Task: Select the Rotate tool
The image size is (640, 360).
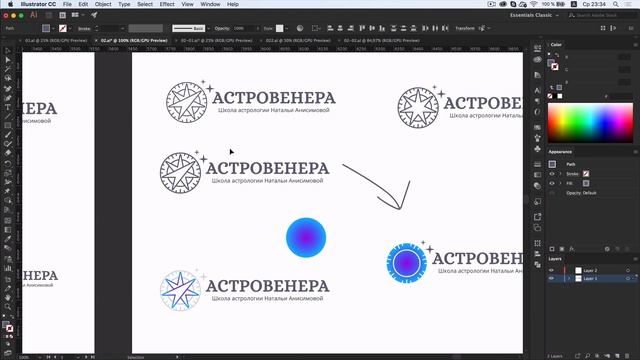Action: click(8, 163)
